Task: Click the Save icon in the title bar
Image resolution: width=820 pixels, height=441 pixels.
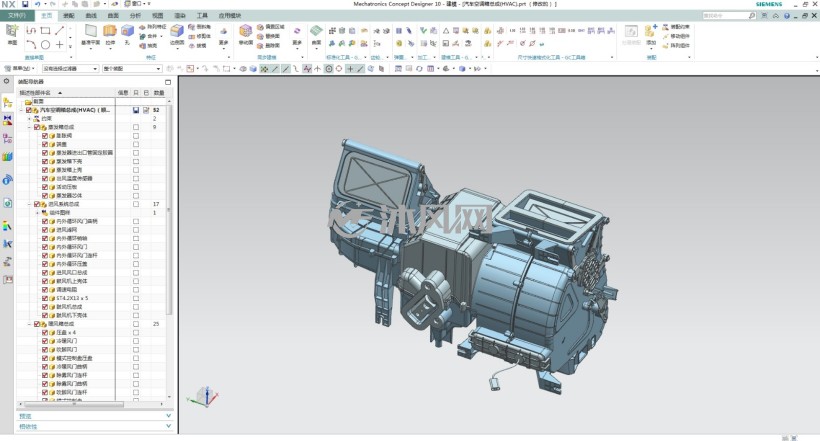Action: pyautogui.click(x=25, y=4)
